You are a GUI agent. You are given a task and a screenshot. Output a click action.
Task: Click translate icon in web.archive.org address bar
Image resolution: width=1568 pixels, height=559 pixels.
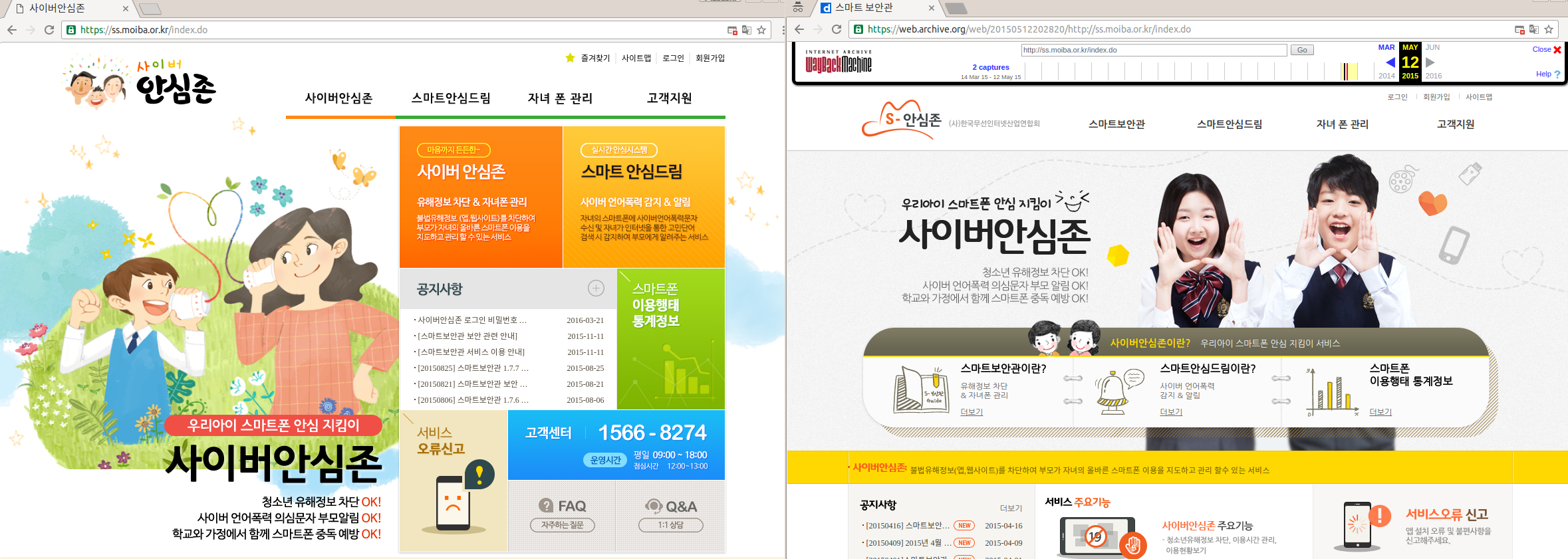coord(1533,29)
